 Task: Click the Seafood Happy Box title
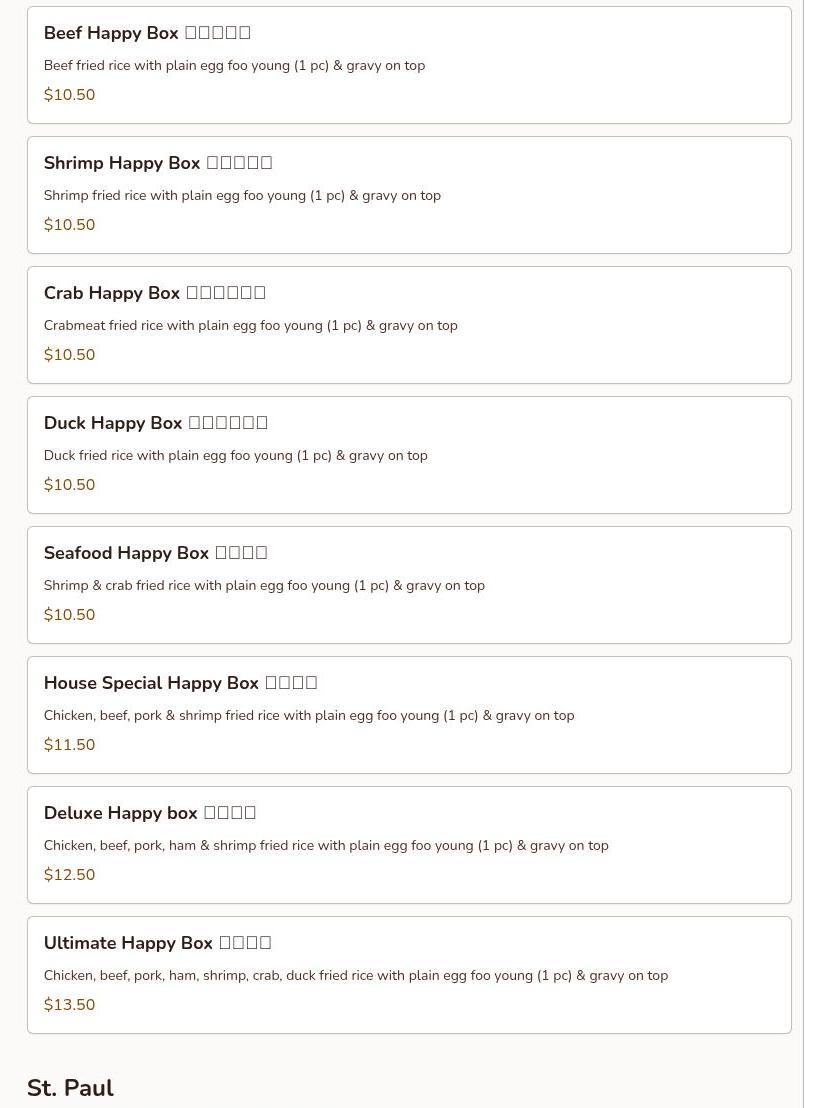[155, 553]
